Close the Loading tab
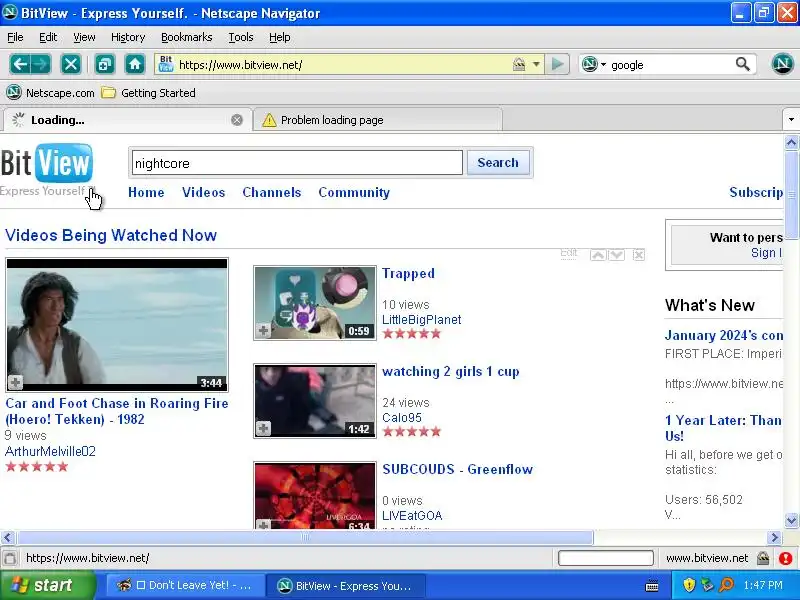 click(237, 120)
